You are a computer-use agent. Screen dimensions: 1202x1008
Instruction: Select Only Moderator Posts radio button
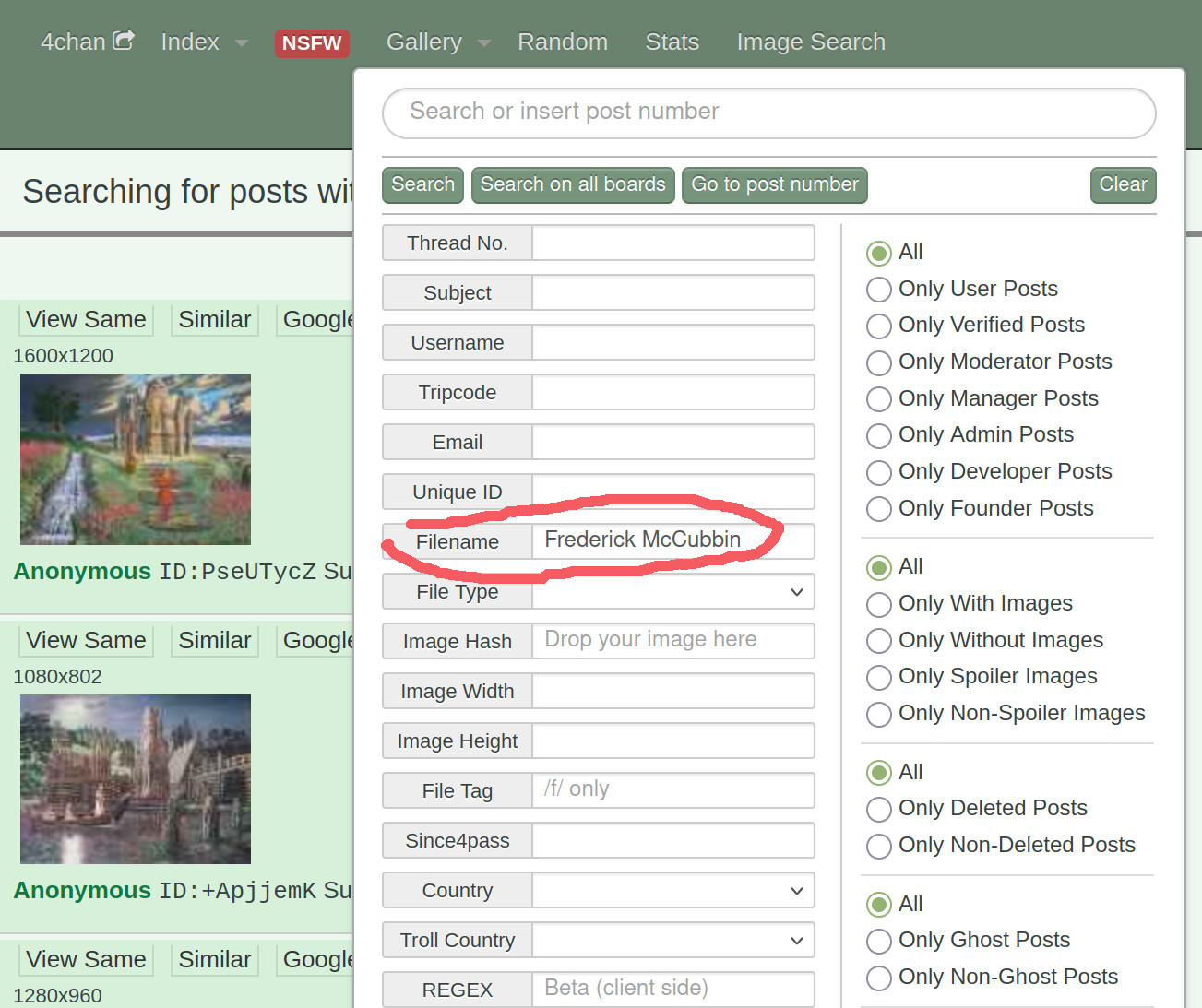click(879, 362)
